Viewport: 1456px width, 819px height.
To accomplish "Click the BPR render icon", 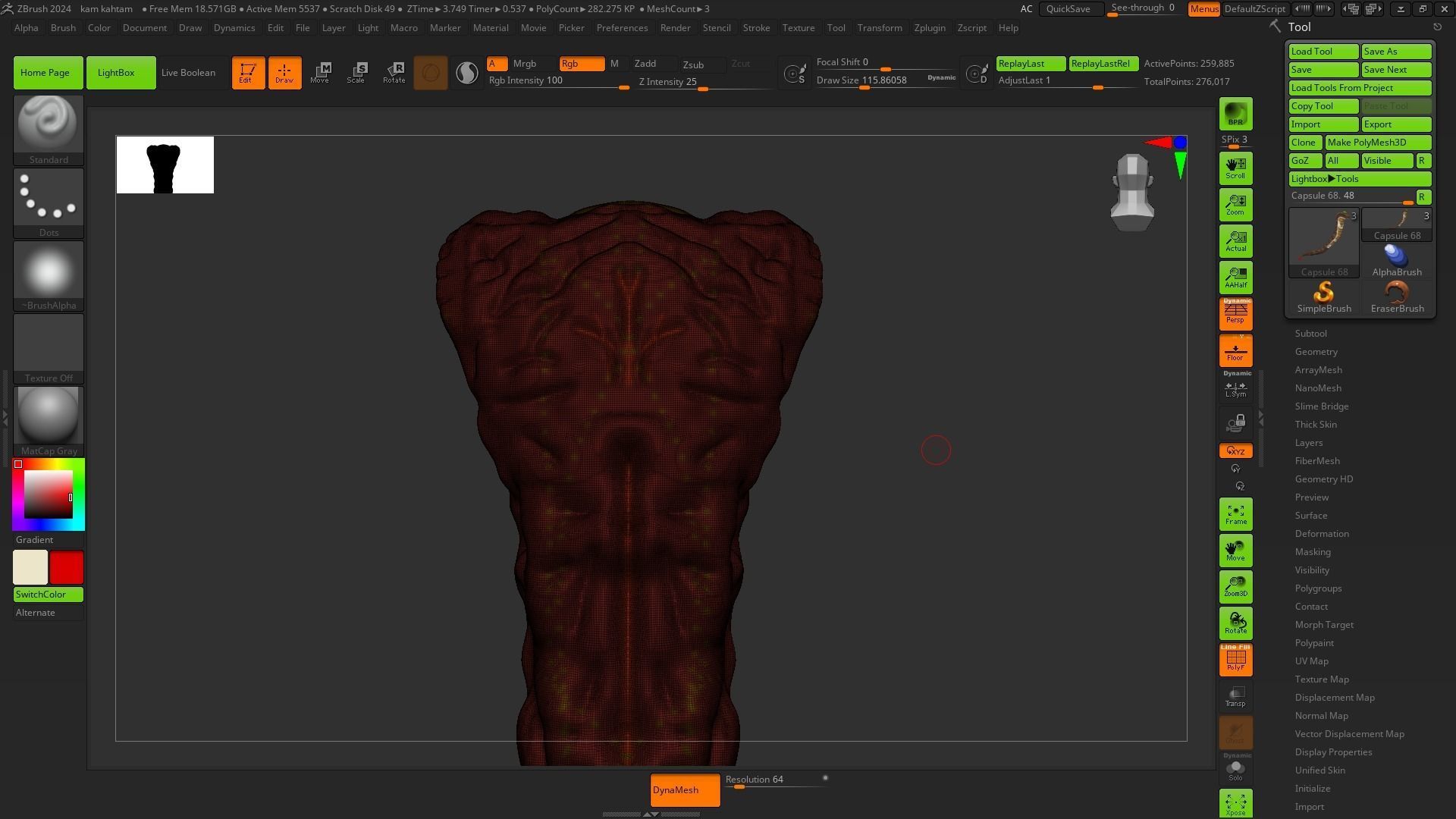I will coord(1235,114).
